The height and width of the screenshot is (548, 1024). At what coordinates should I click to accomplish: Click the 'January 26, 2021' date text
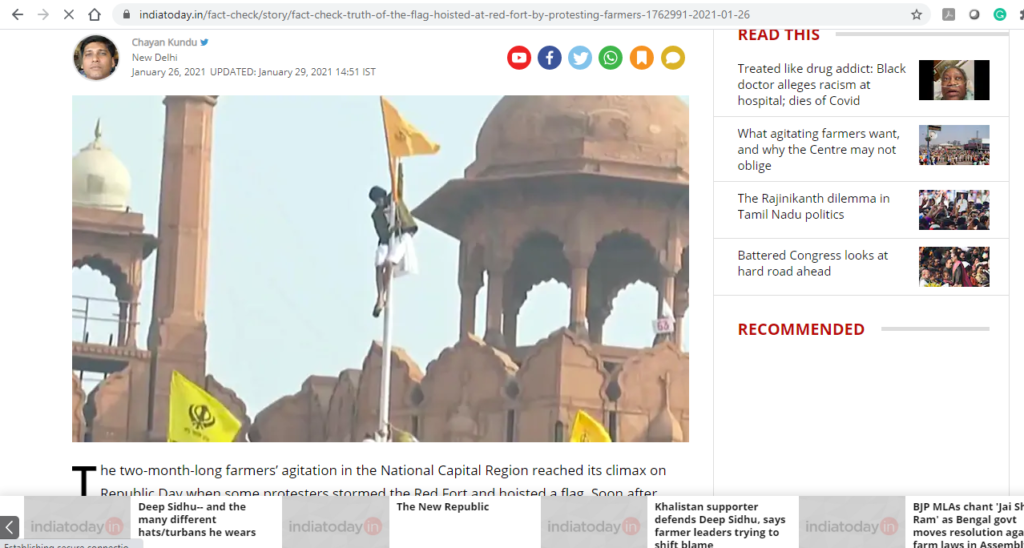[168, 72]
